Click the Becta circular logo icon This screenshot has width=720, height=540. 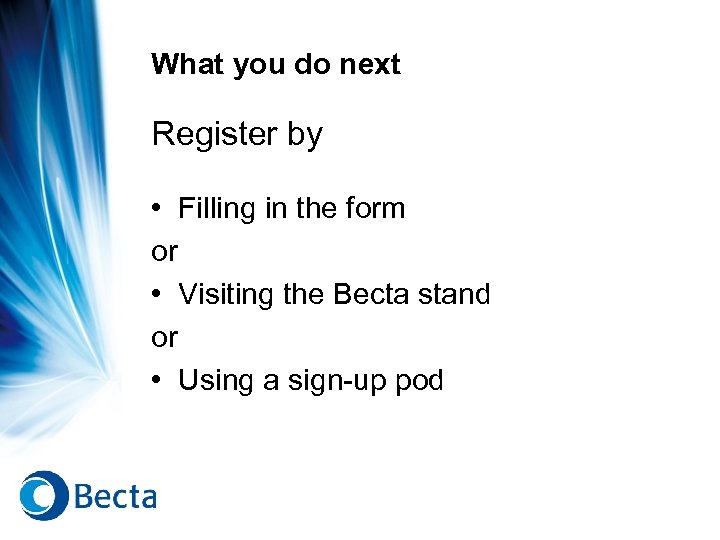point(44,495)
